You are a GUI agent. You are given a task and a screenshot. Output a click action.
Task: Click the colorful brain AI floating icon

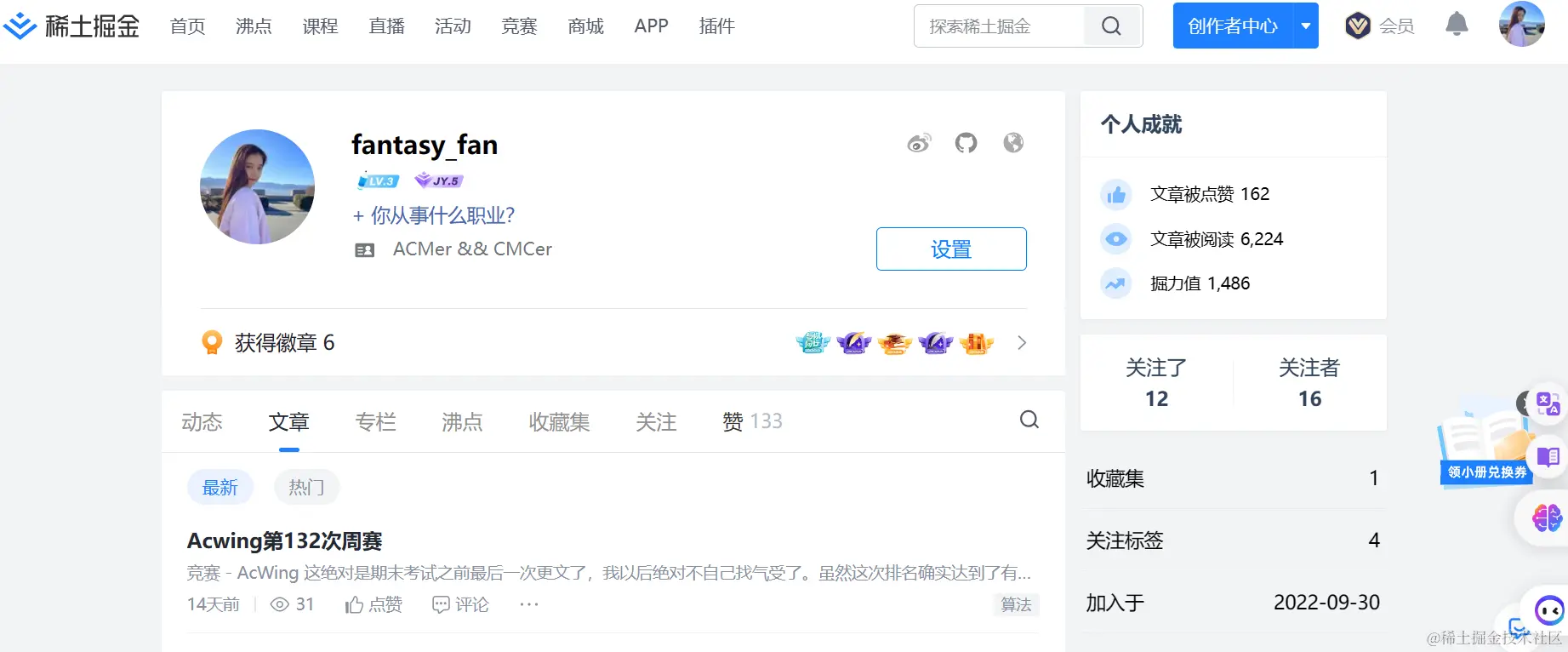click(1548, 517)
